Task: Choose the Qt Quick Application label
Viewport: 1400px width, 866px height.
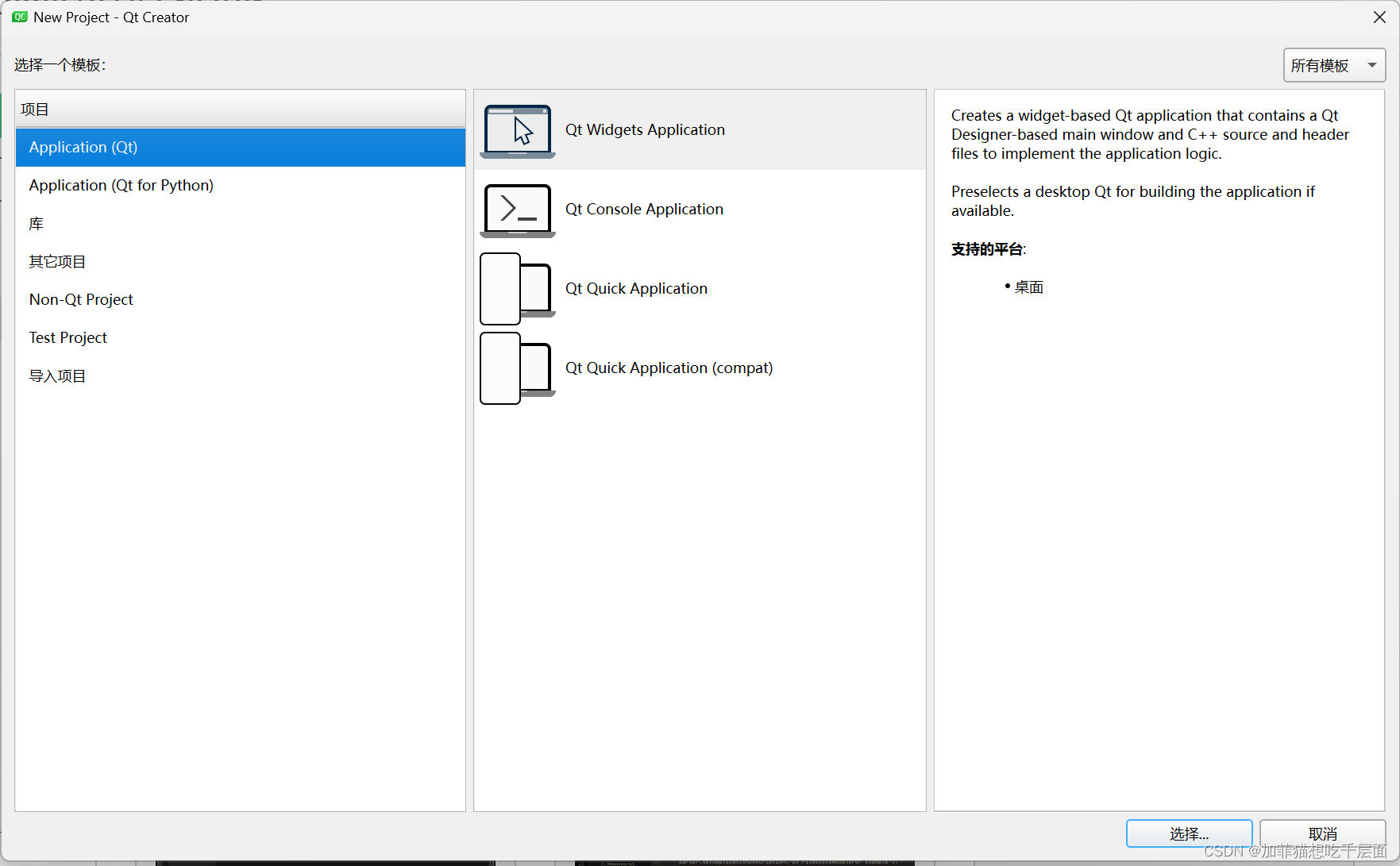Action: [x=636, y=289]
